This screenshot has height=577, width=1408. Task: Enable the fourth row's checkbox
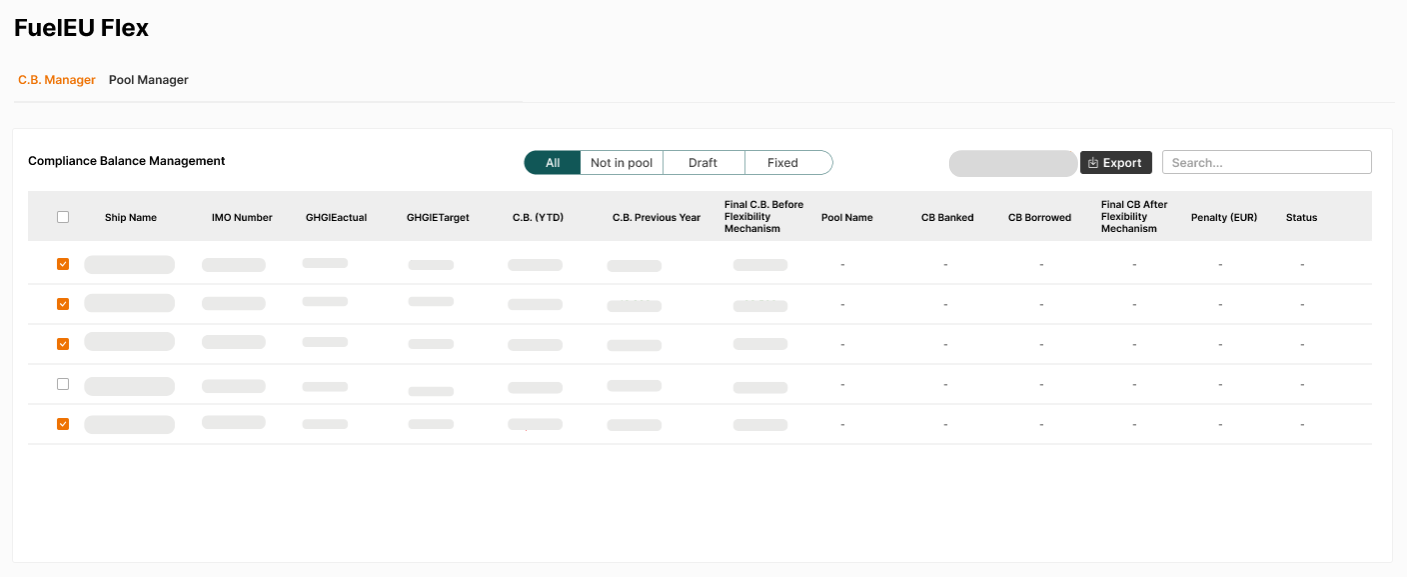pos(63,383)
